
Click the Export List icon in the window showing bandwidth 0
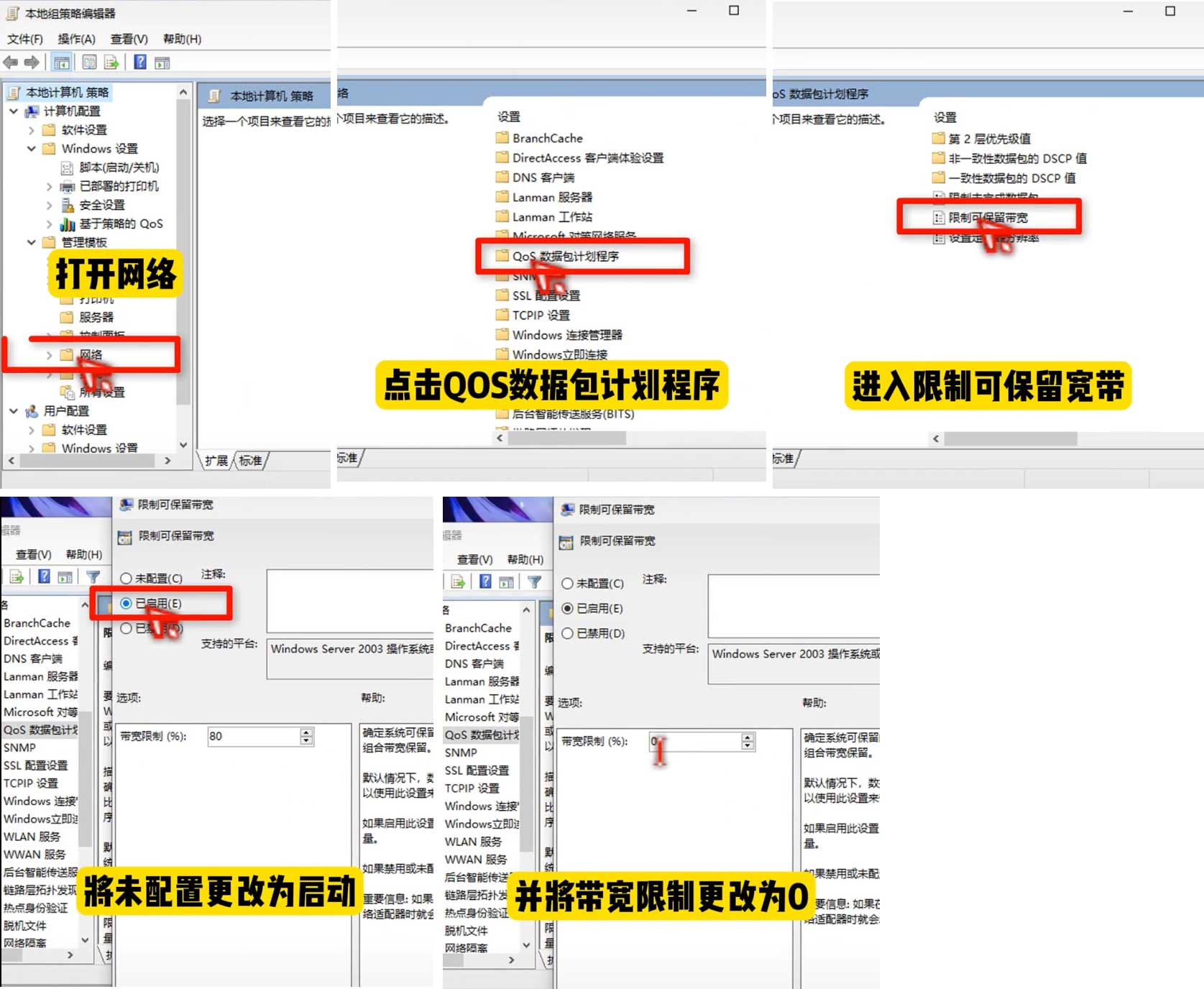457,581
